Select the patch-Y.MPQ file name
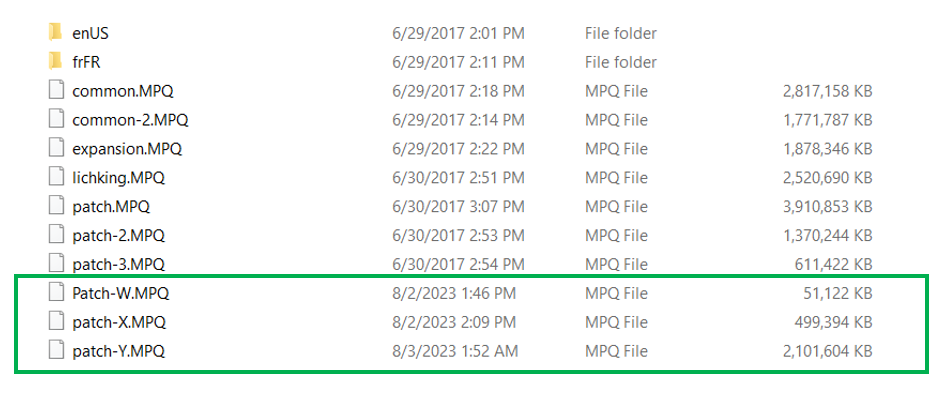The height and width of the screenshot is (412, 952). [118, 352]
